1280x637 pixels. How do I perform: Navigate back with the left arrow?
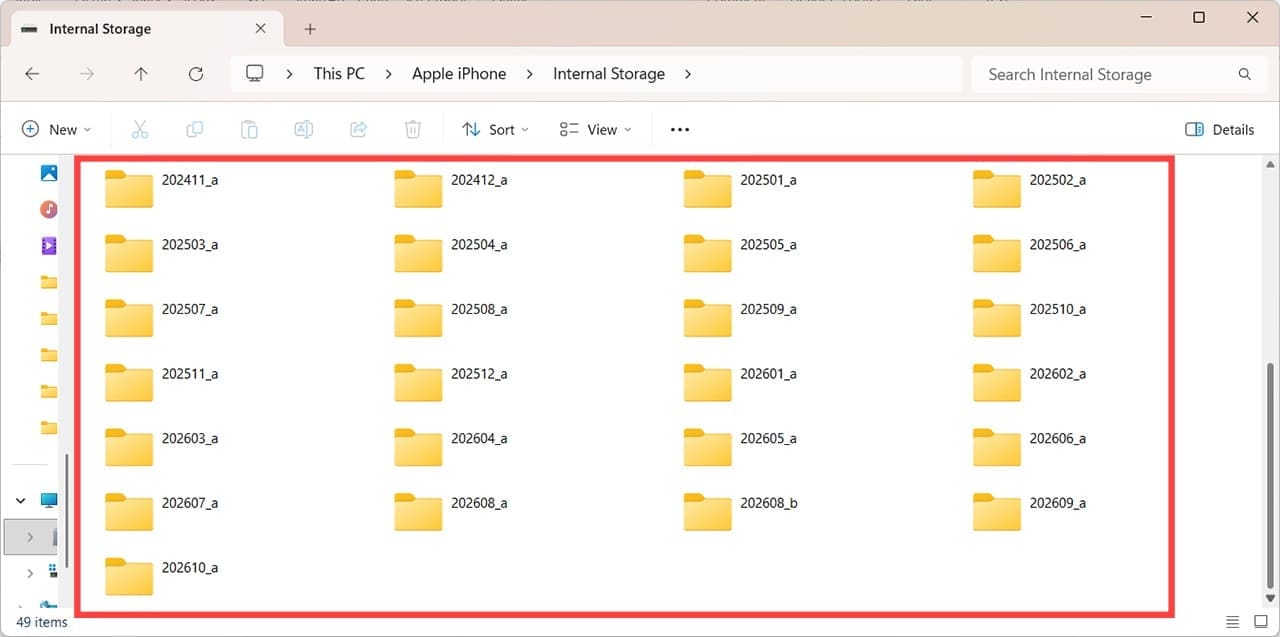point(32,74)
